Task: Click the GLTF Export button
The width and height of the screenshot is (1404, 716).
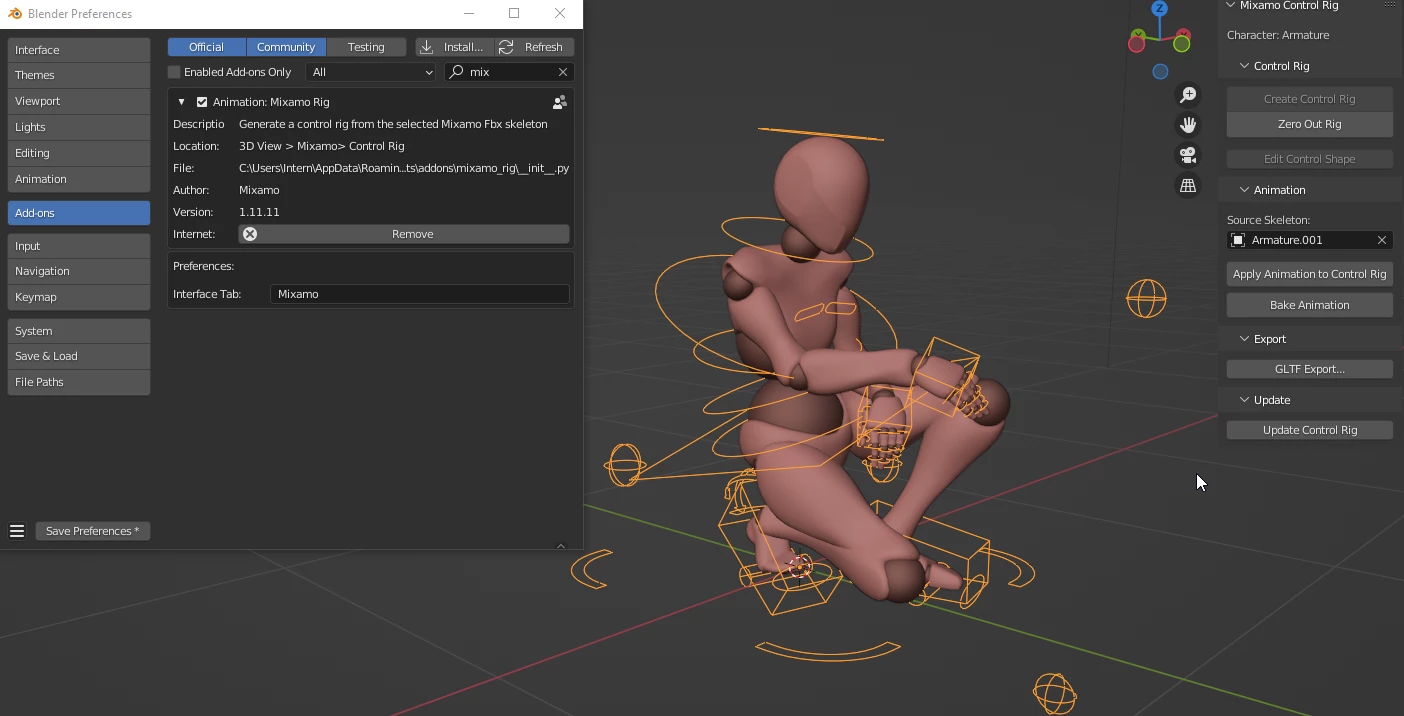Action: (1310, 369)
